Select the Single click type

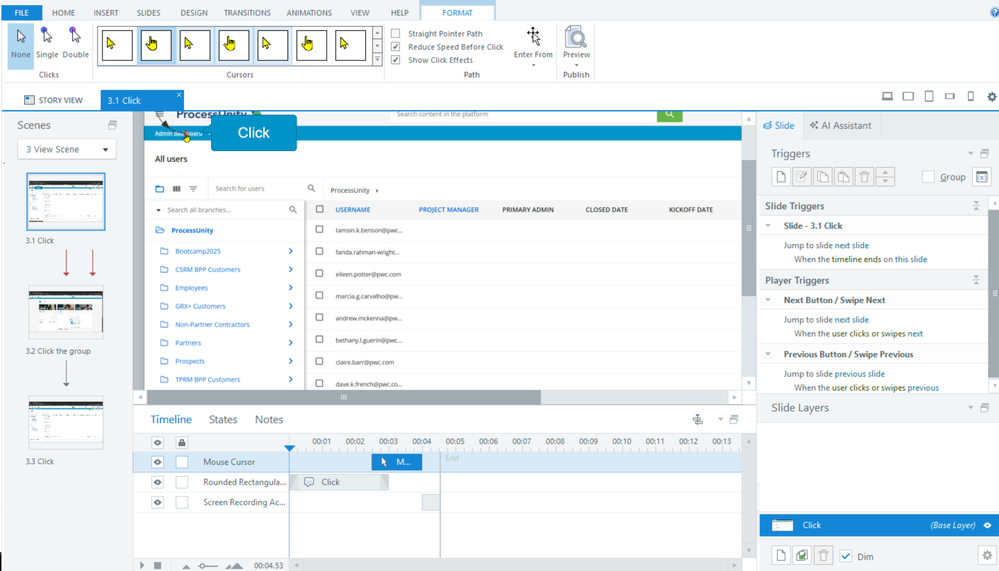pyautogui.click(x=47, y=43)
